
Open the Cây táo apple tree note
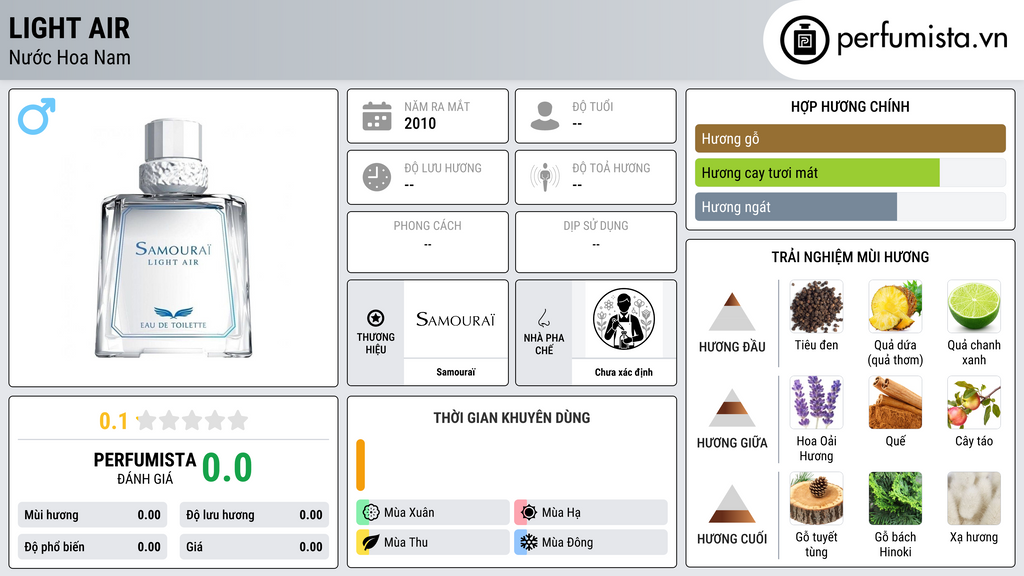point(974,402)
